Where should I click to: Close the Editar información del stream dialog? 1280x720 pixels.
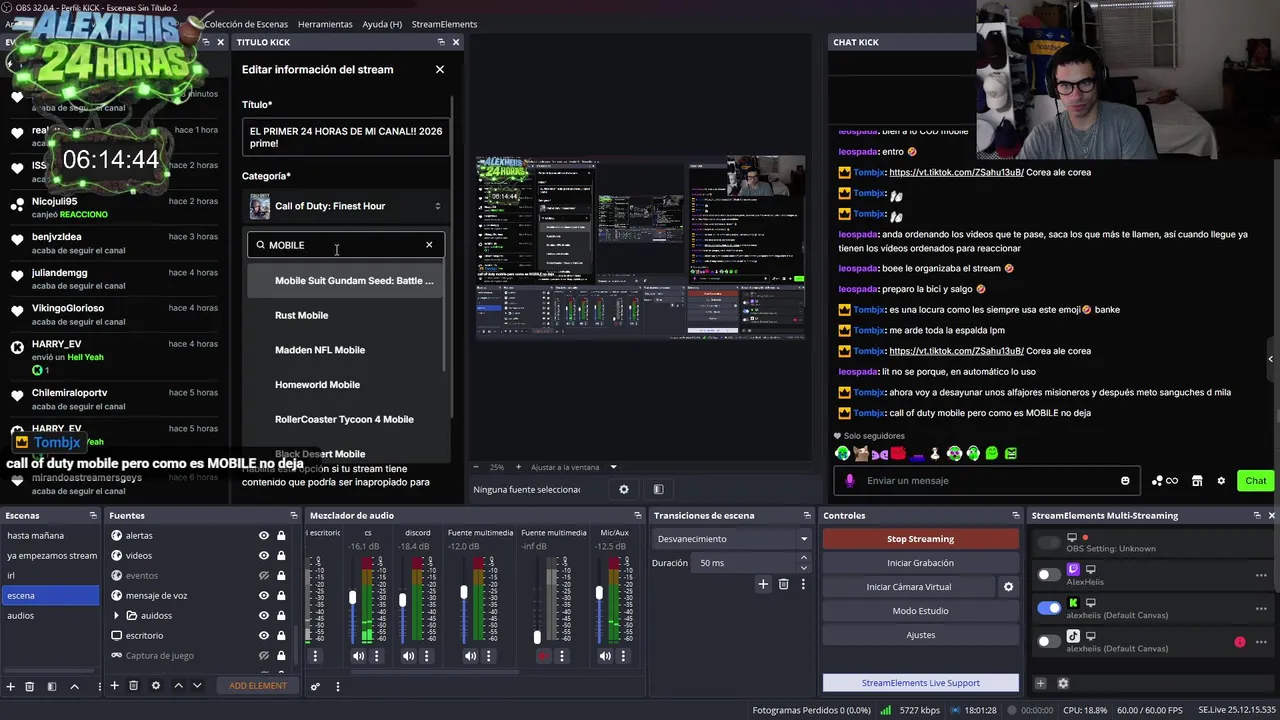click(439, 69)
